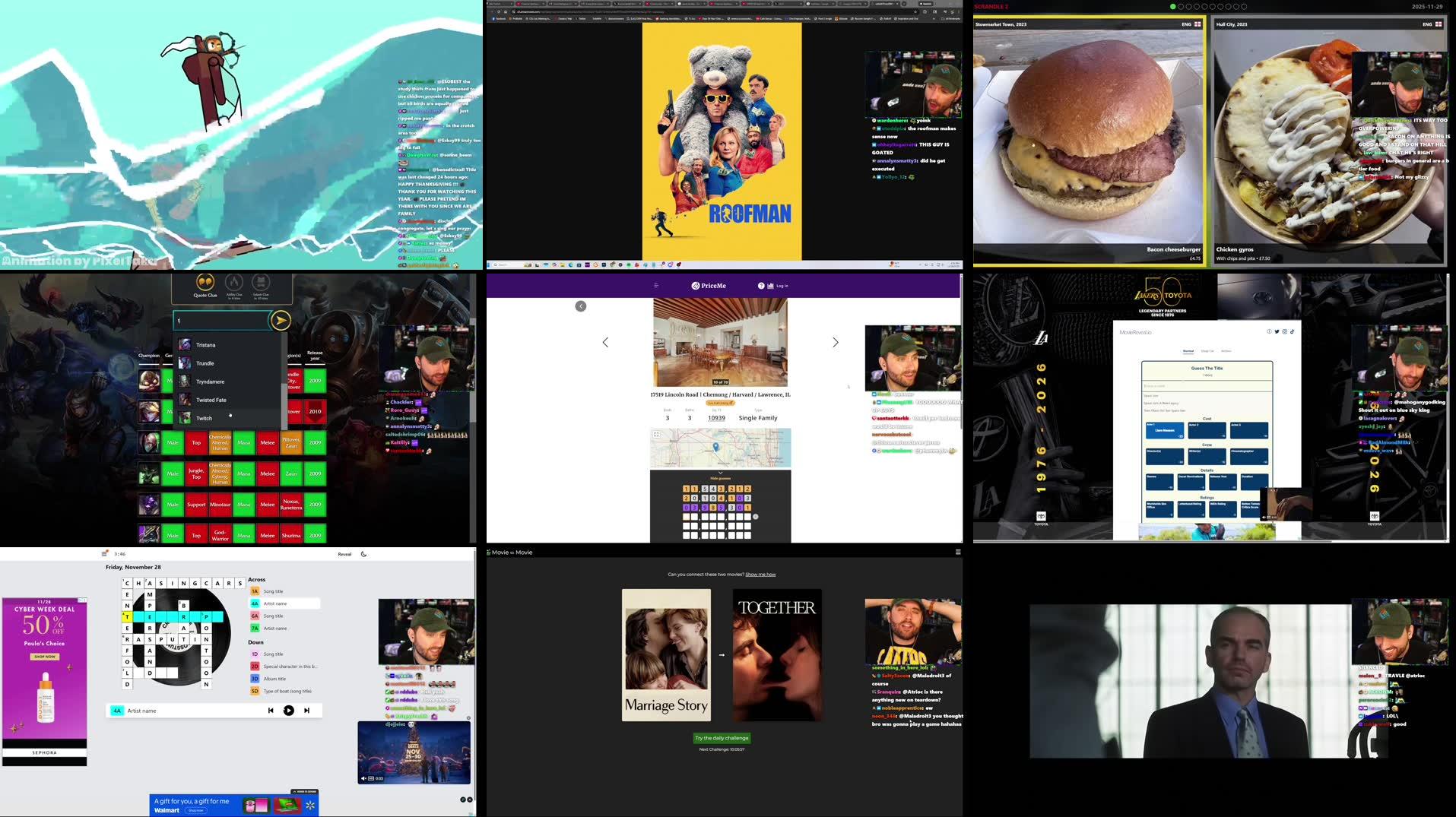The image size is (1456, 817).
Task: Open the PriceMe stats chart icon
Action: (770, 286)
